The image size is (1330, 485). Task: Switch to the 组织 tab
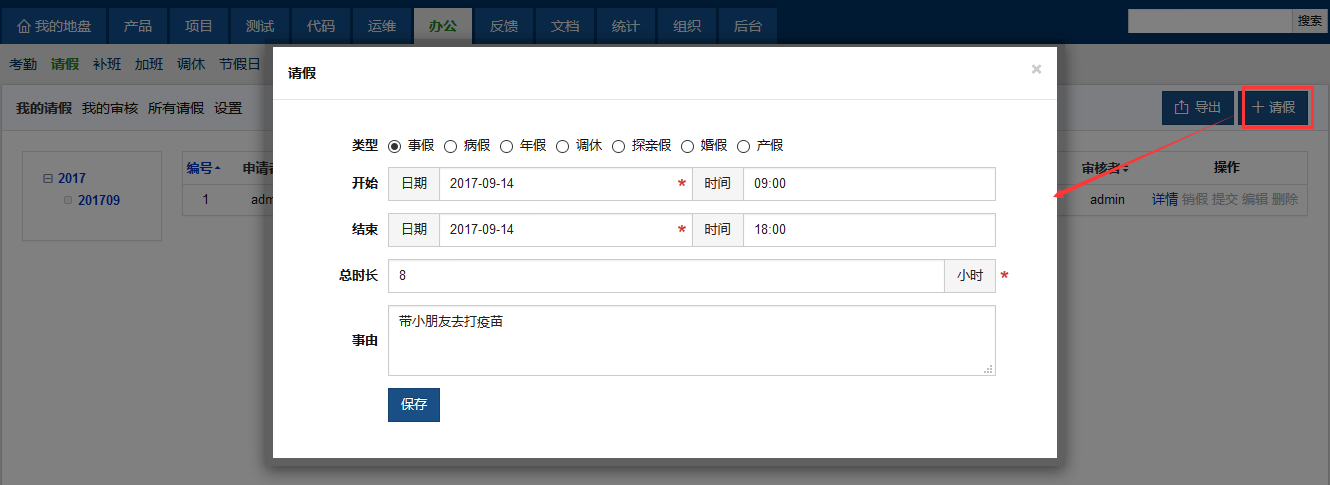pos(687,26)
